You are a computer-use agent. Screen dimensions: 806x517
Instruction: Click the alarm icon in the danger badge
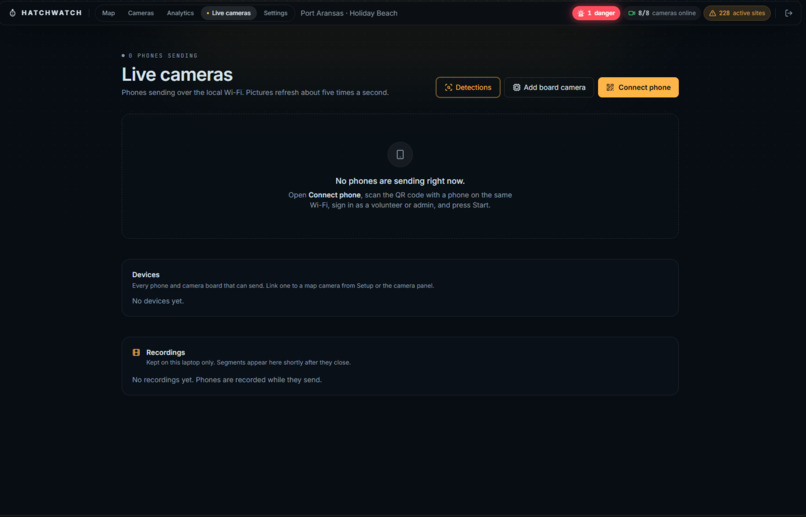tap(581, 13)
